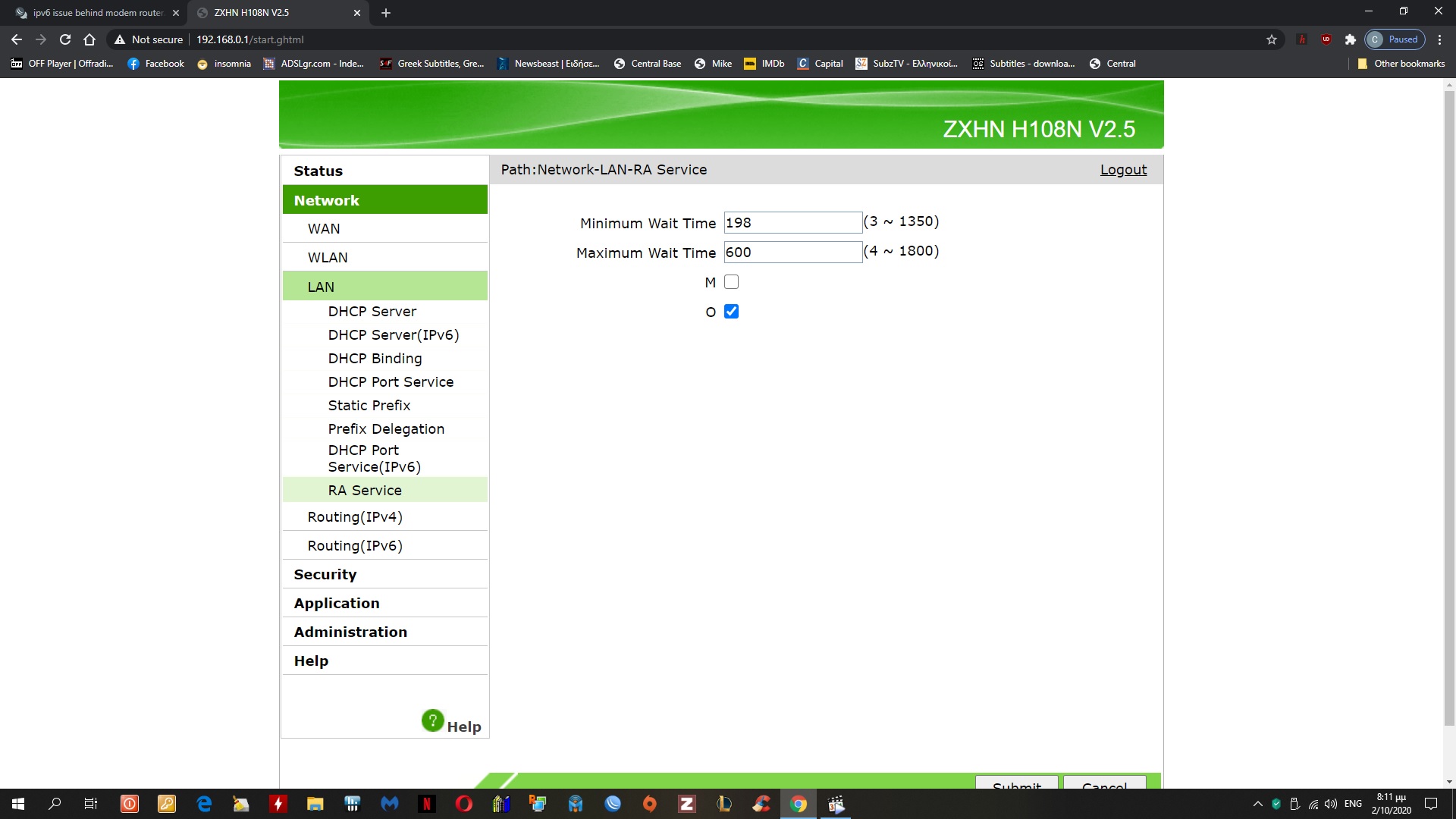The width and height of the screenshot is (1456, 819).
Task: Expand the Security menu section
Action: click(325, 575)
